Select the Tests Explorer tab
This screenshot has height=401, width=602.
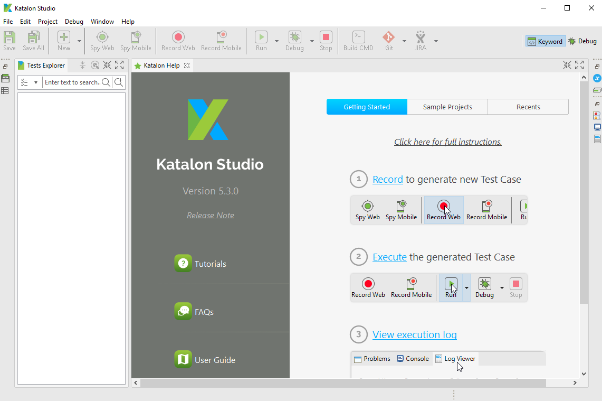(41, 65)
